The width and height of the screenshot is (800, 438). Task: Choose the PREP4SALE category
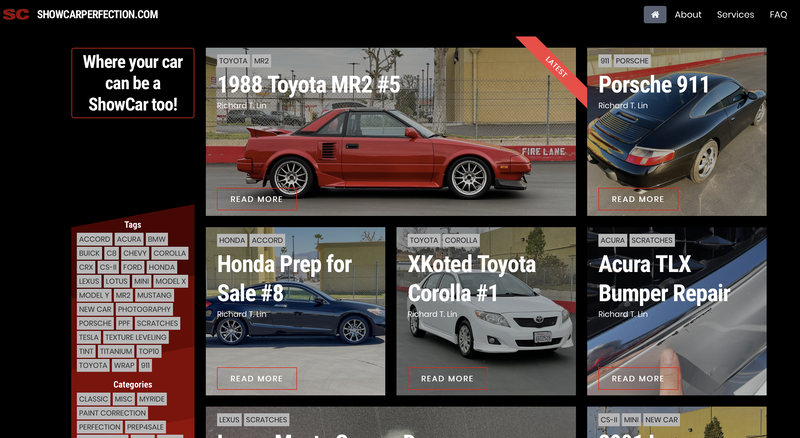point(145,427)
